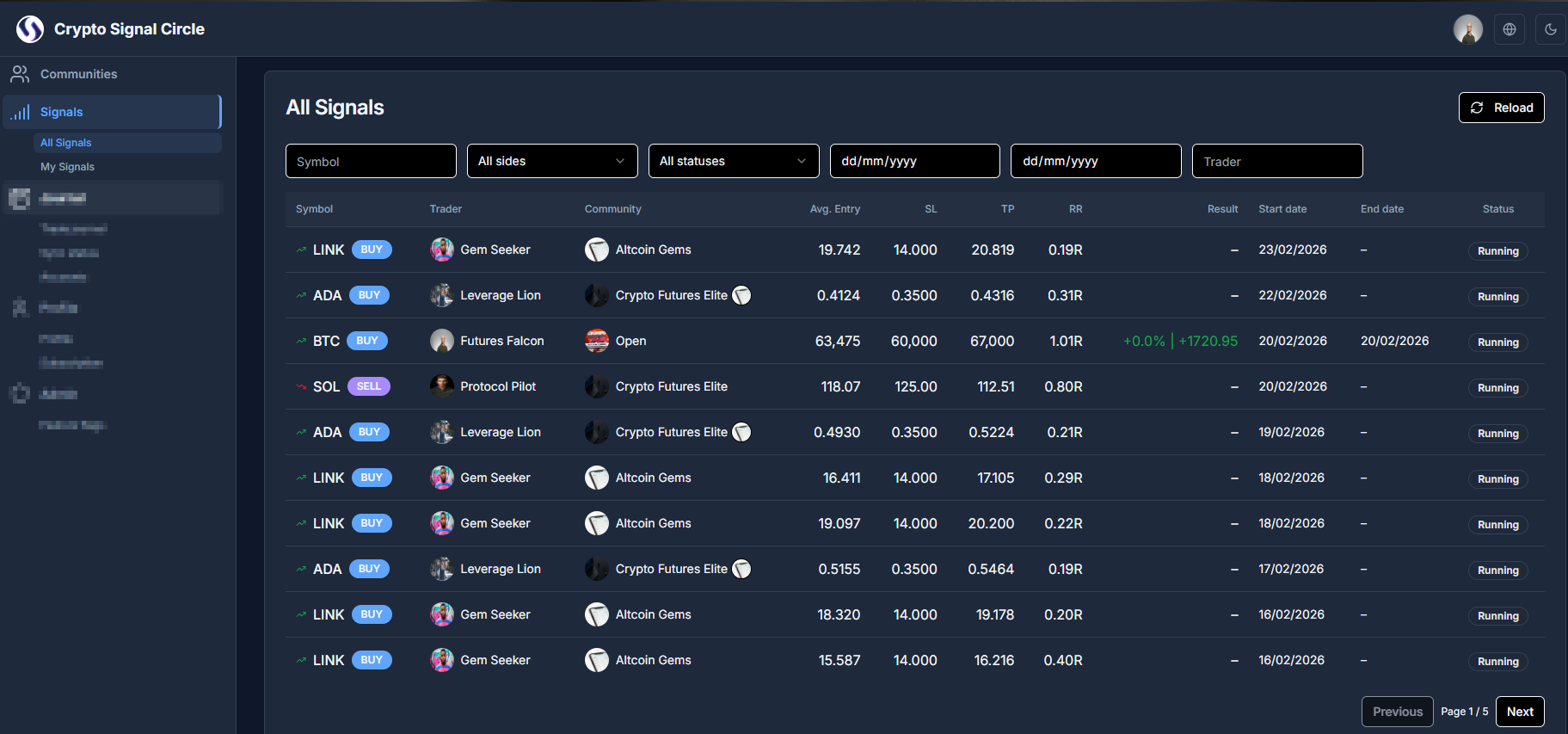Click the SELL badge on the SOL row

coord(368,386)
